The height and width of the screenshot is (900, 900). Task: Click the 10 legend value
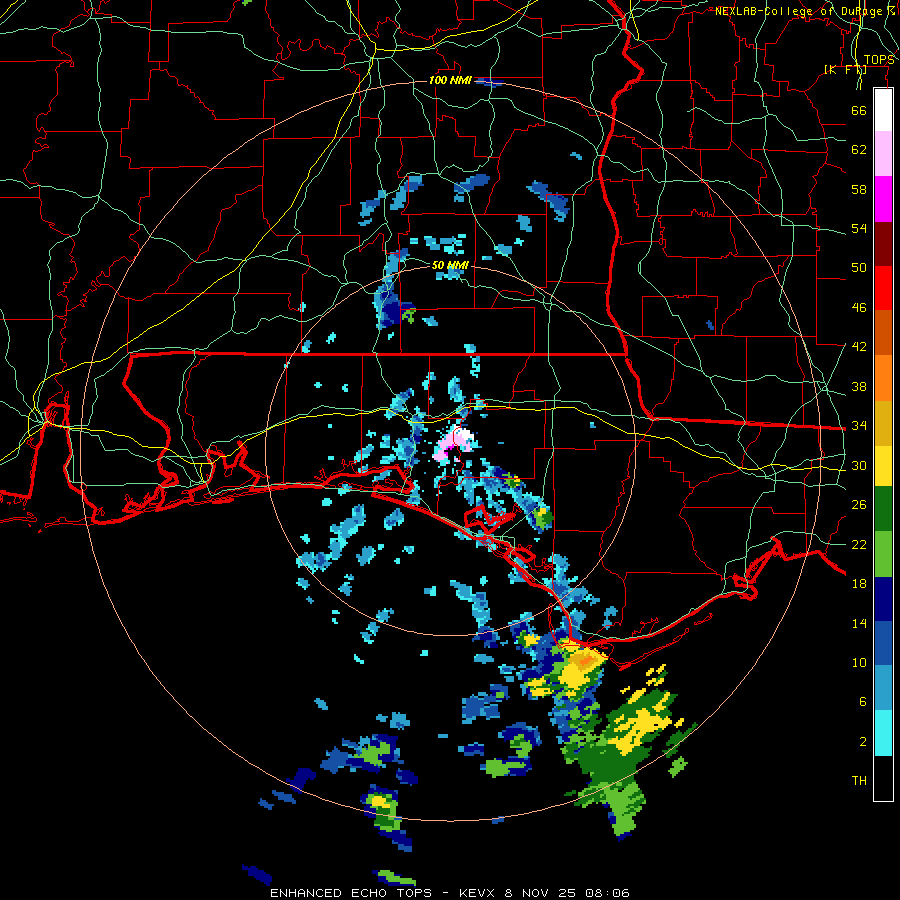point(859,662)
